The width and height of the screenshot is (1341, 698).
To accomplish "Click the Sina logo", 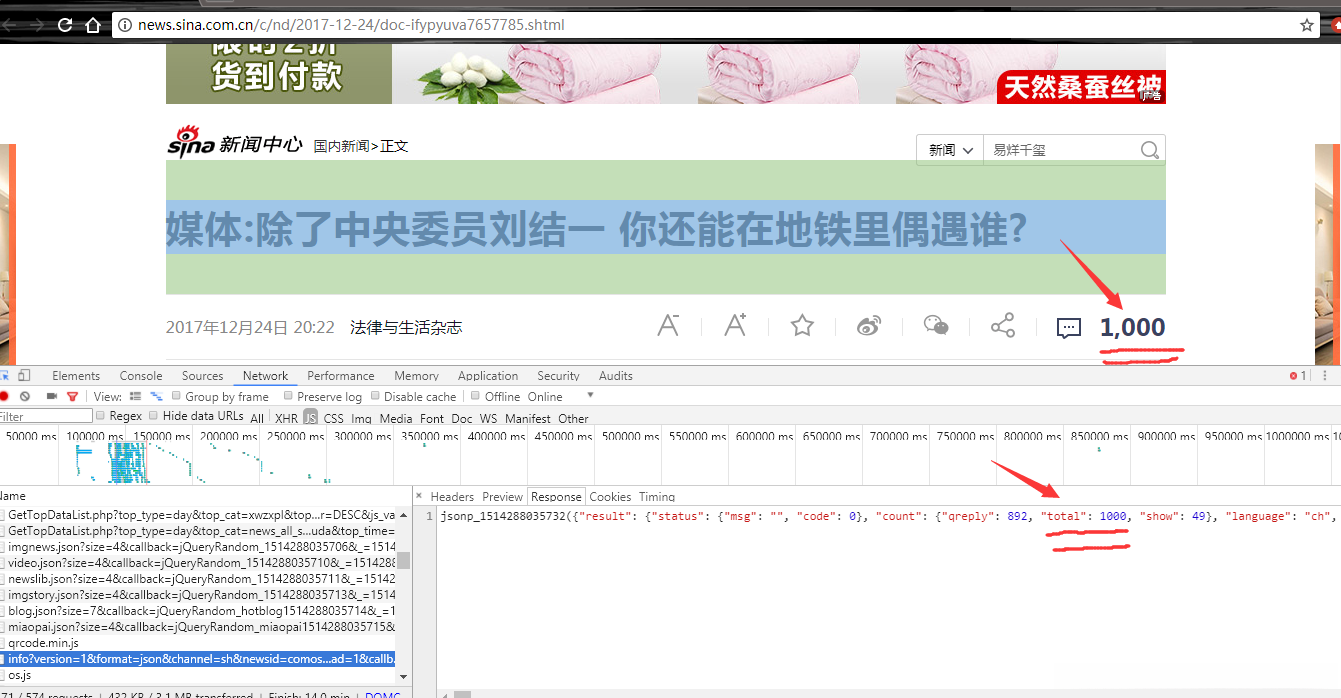I will tap(191, 142).
